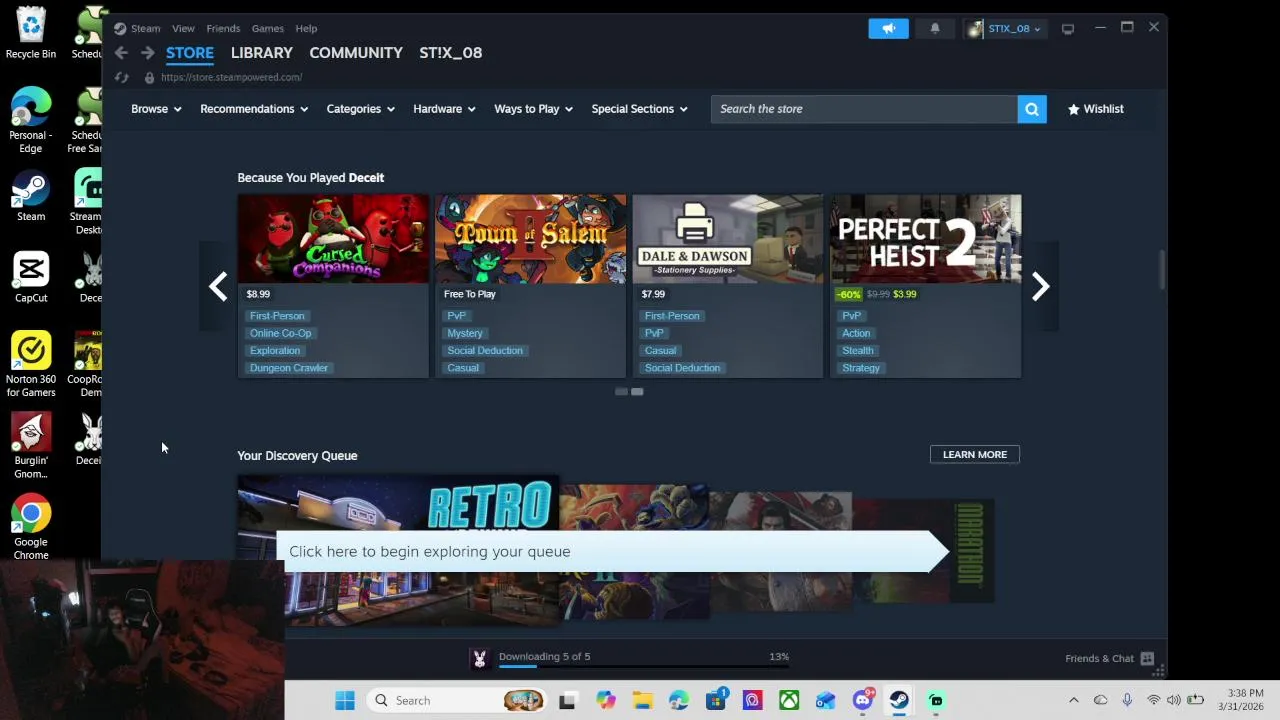This screenshot has width=1280, height=720.
Task: Open the Windows Start menu
Action: pyautogui.click(x=345, y=700)
